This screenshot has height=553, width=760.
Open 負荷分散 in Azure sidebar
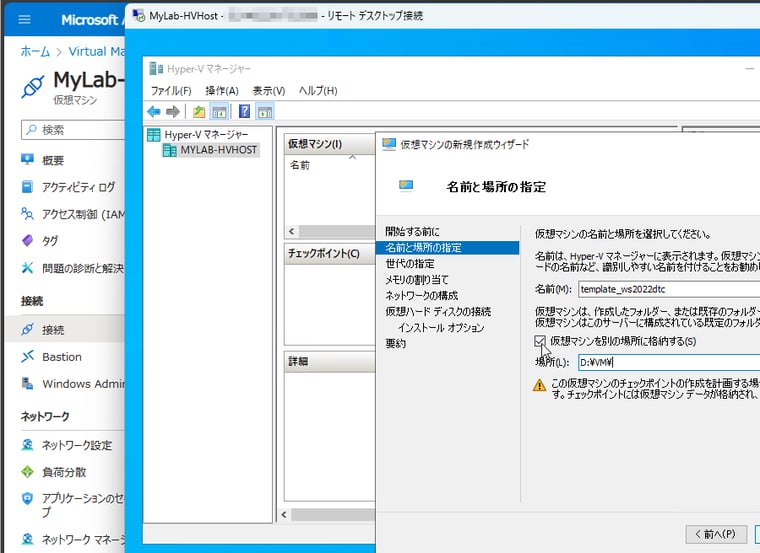point(64,472)
